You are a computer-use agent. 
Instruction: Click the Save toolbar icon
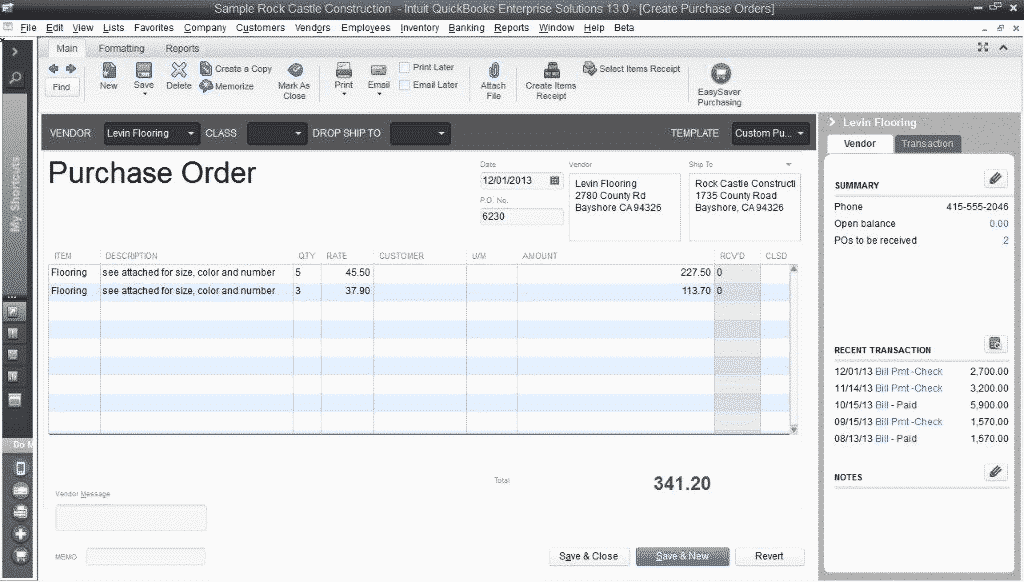144,71
